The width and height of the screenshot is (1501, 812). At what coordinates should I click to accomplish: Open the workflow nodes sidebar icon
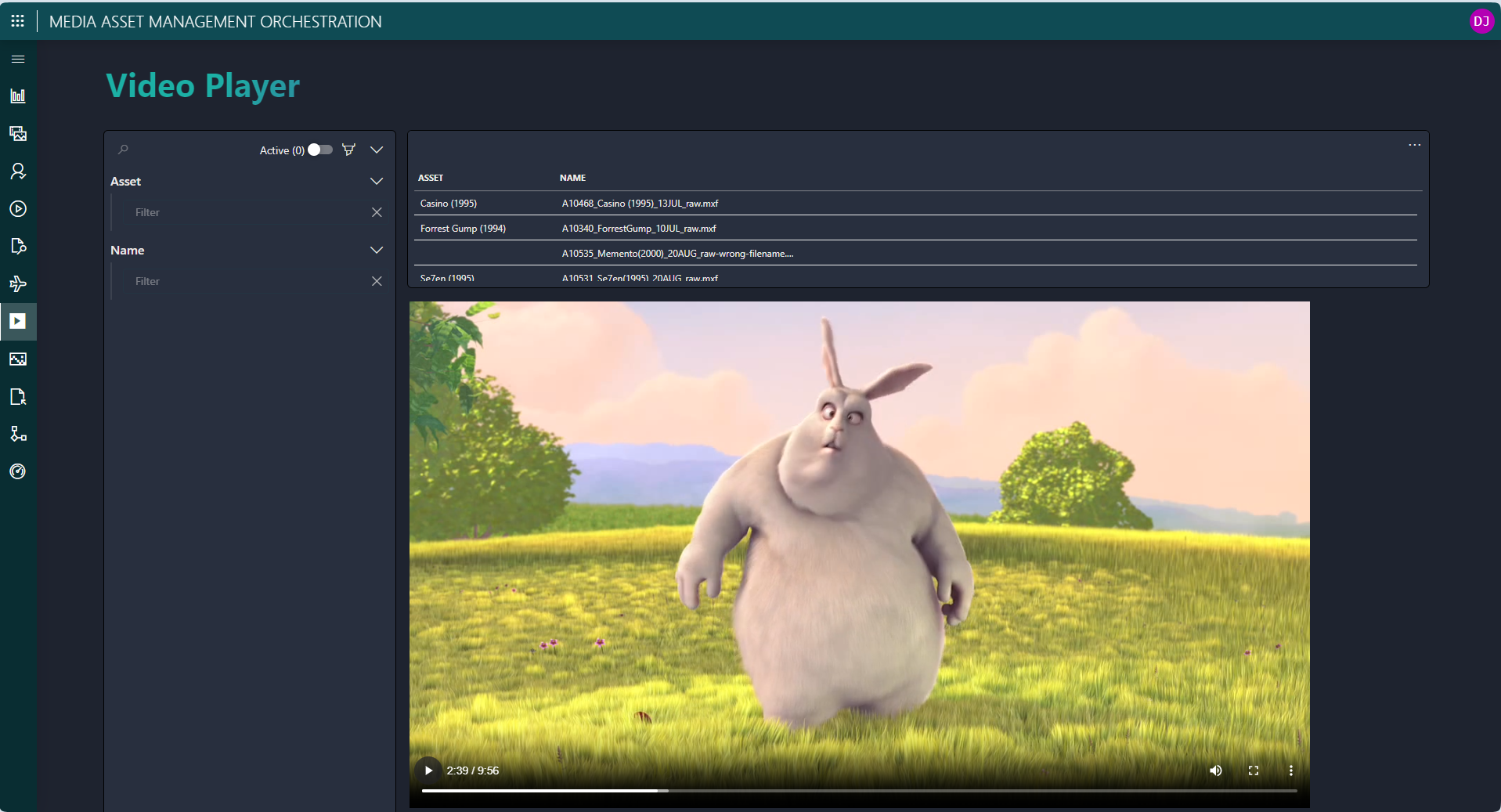coord(18,434)
